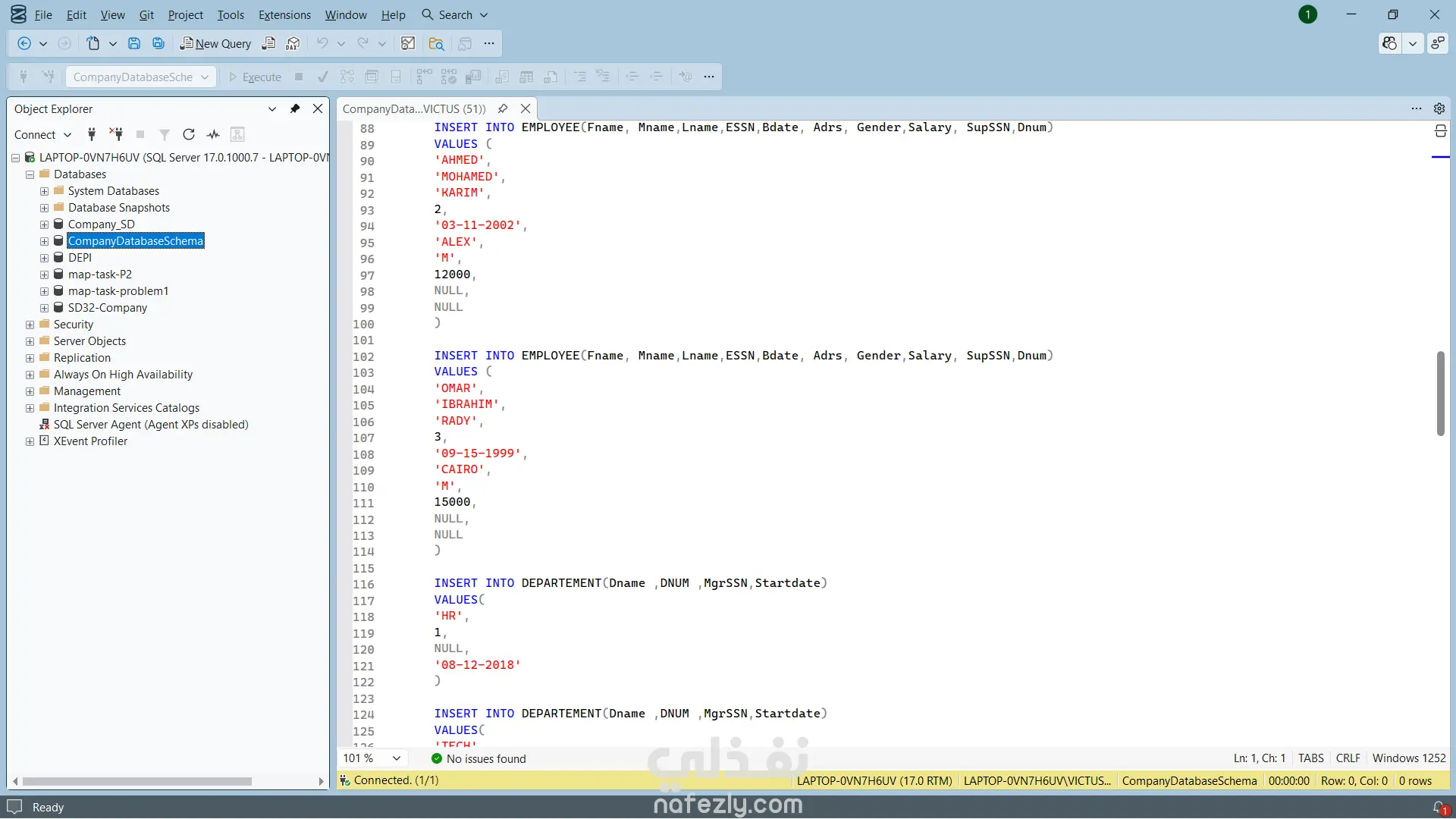Open the Git menu

tap(146, 14)
